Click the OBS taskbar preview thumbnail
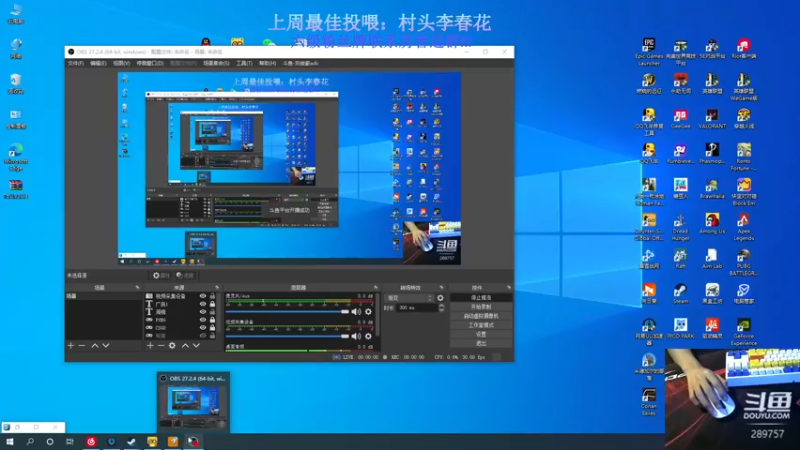Screen dimensions: 800x450 [193, 402]
